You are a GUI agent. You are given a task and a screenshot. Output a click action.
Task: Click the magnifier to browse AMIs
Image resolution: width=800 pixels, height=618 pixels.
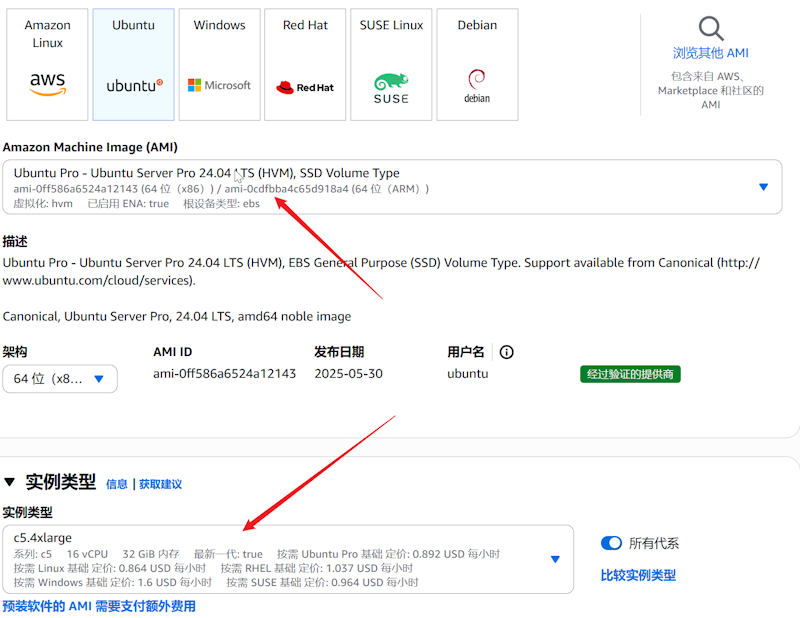point(710,28)
